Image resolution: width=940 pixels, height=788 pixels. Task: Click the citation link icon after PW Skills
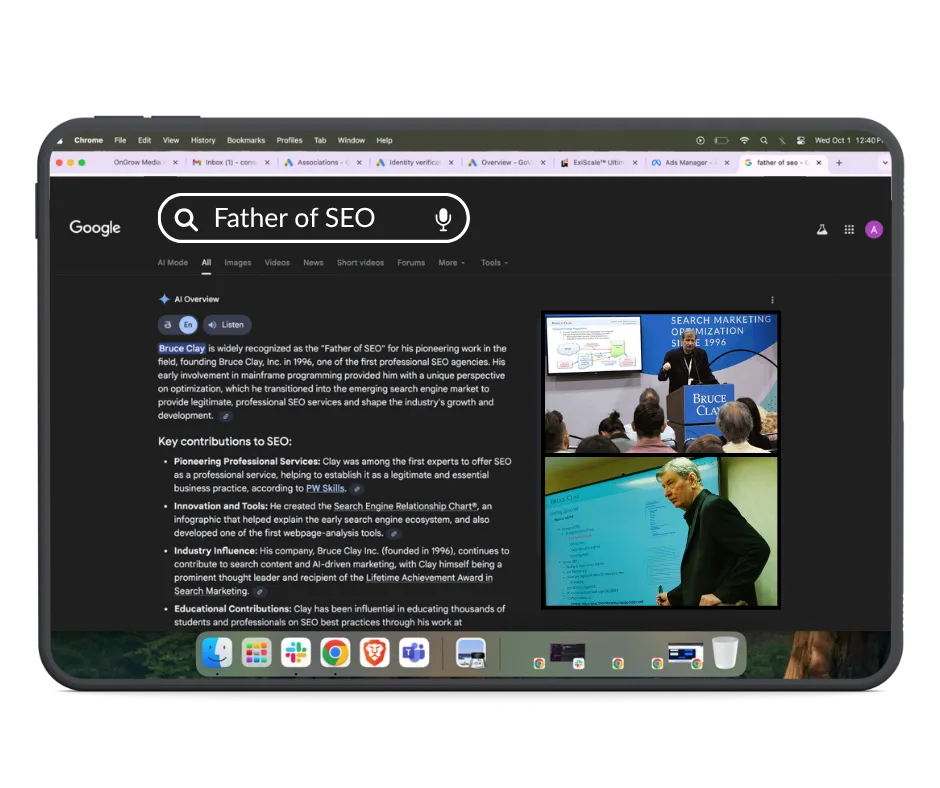coord(357,489)
